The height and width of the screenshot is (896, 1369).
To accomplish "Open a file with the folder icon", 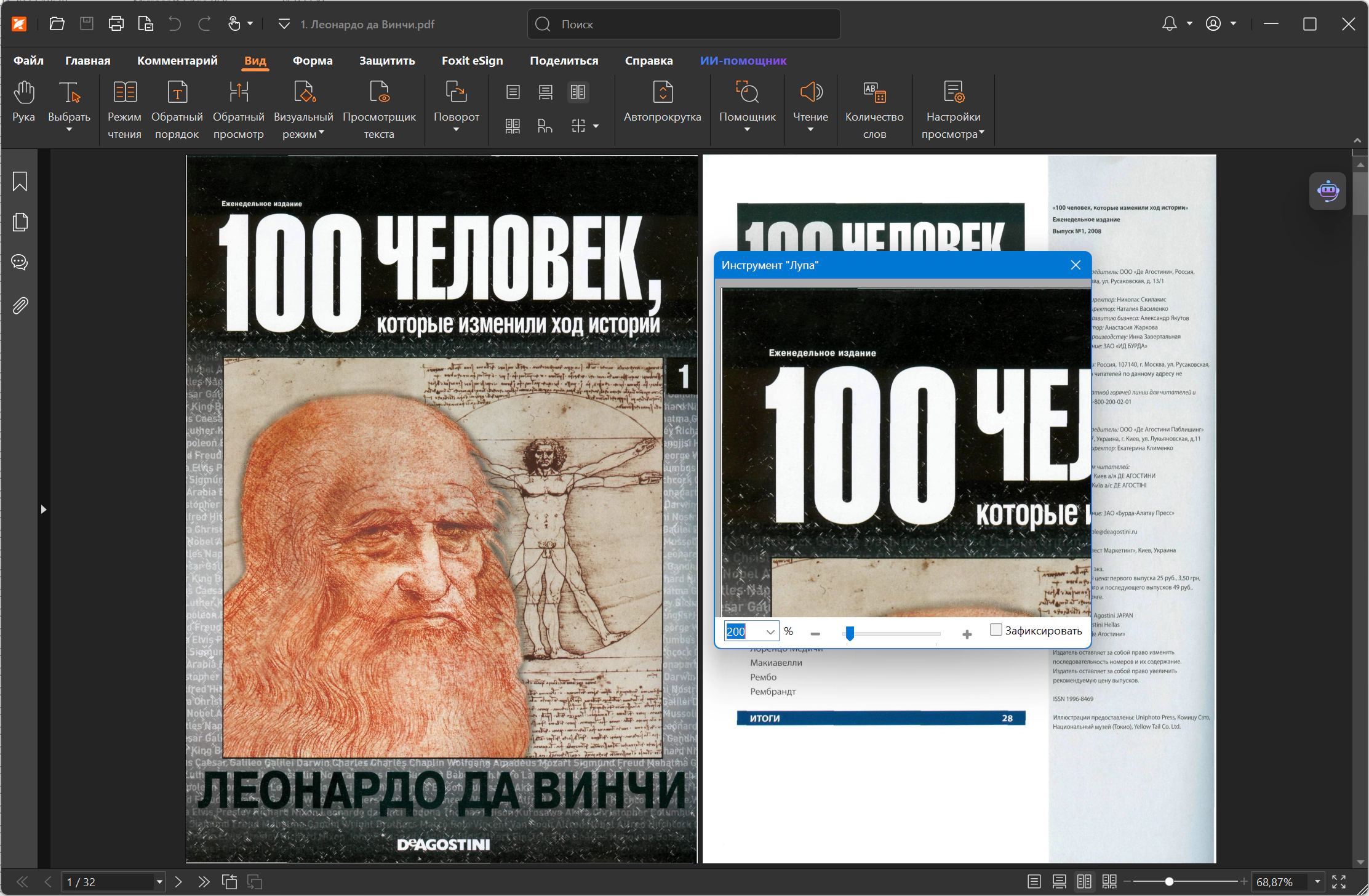I will 57,24.
